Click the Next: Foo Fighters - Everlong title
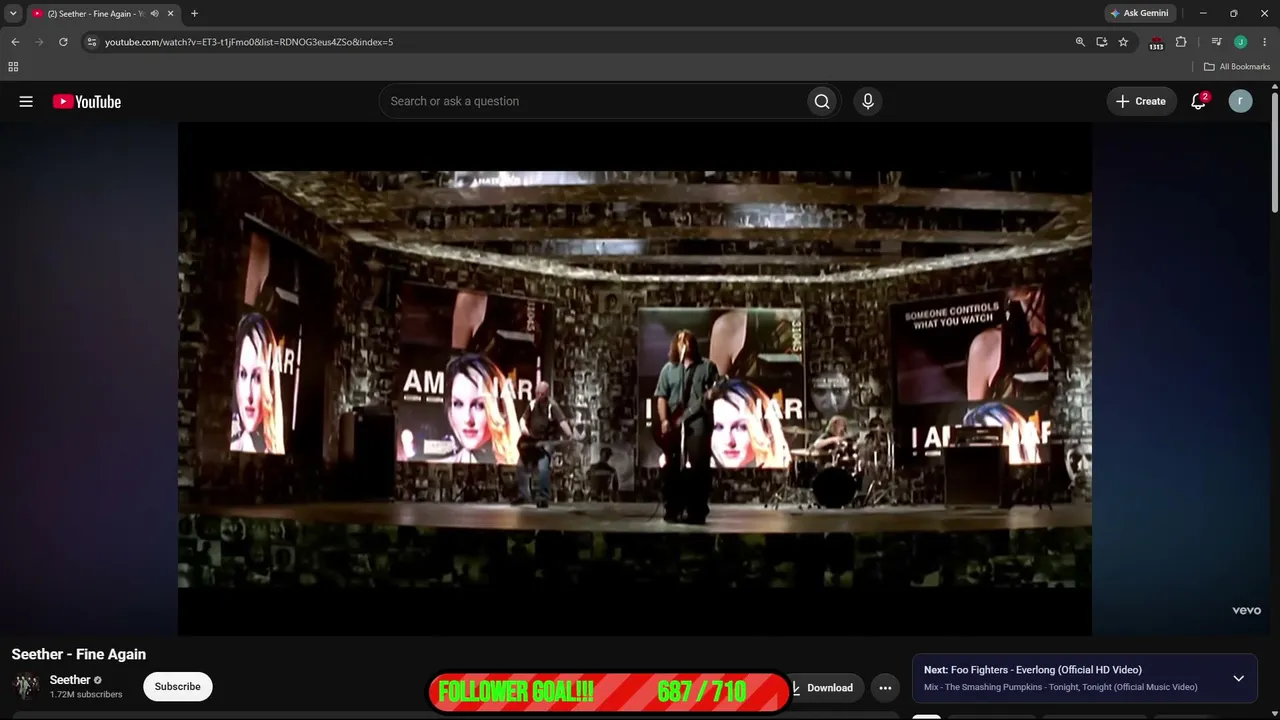The height and width of the screenshot is (720, 1280). (1033, 670)
